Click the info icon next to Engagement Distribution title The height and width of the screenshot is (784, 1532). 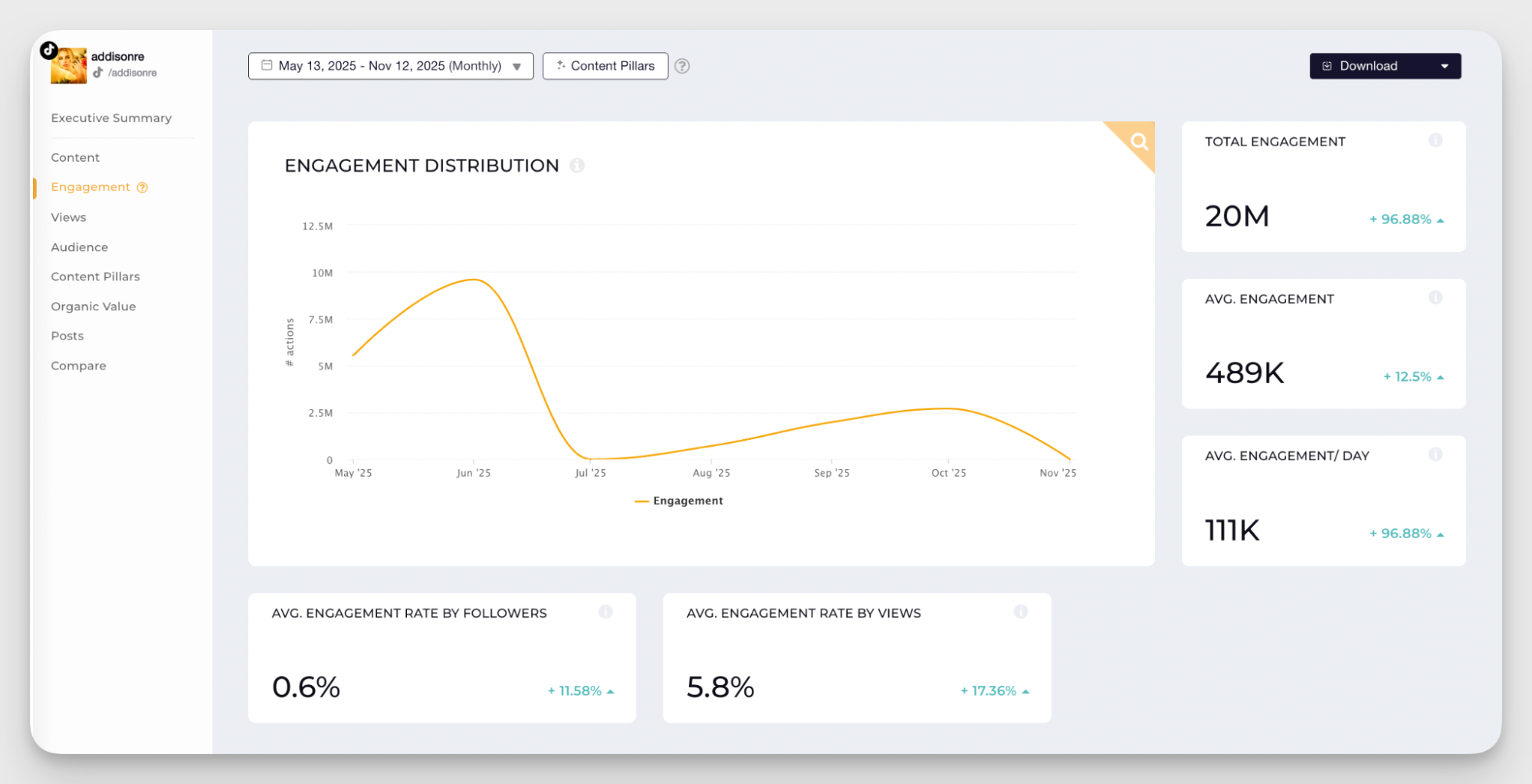[x=578, y=166]
